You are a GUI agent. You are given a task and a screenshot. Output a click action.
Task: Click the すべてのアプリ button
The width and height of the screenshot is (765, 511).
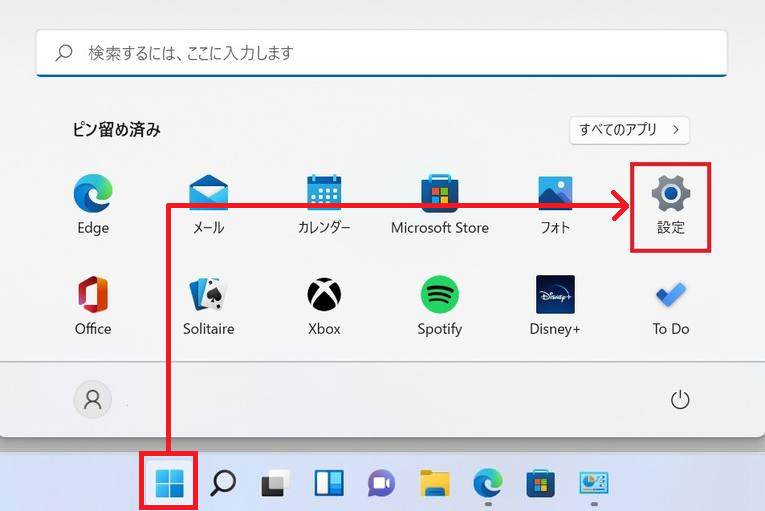(x=629, y=130)
